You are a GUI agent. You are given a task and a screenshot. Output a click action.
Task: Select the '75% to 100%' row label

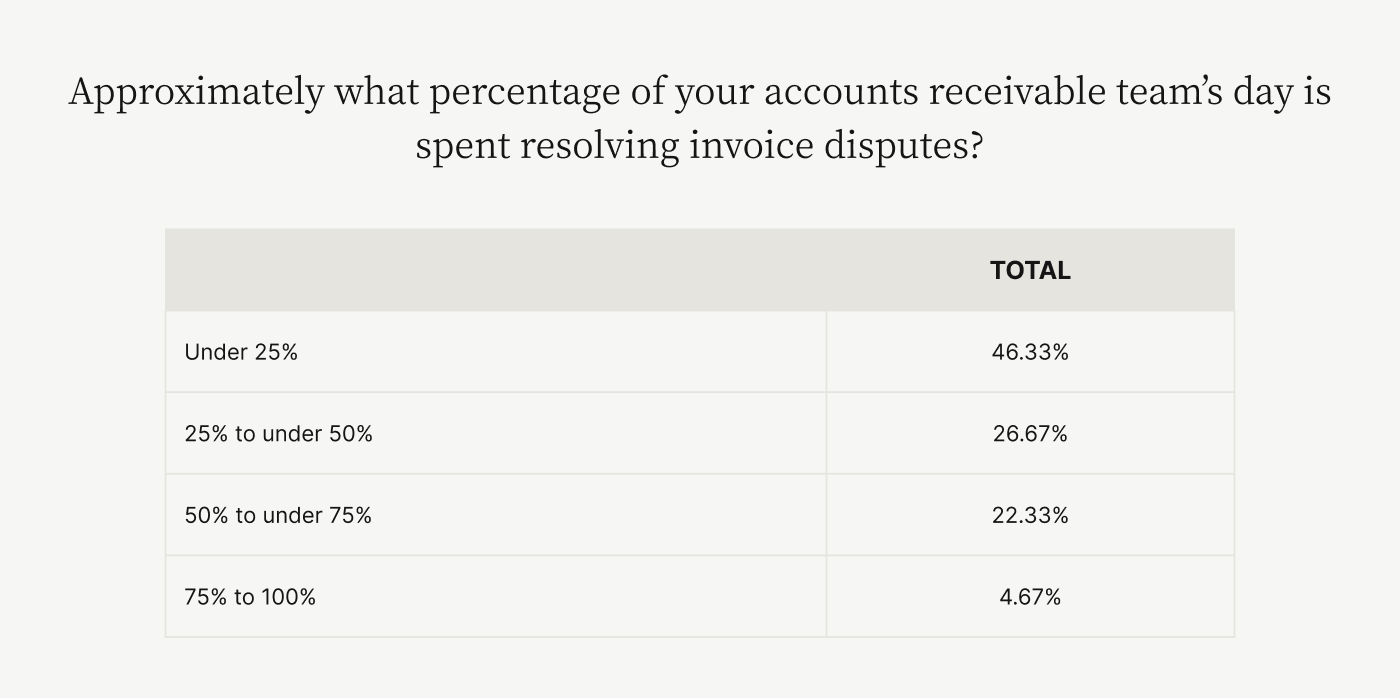tap(250, 597)
